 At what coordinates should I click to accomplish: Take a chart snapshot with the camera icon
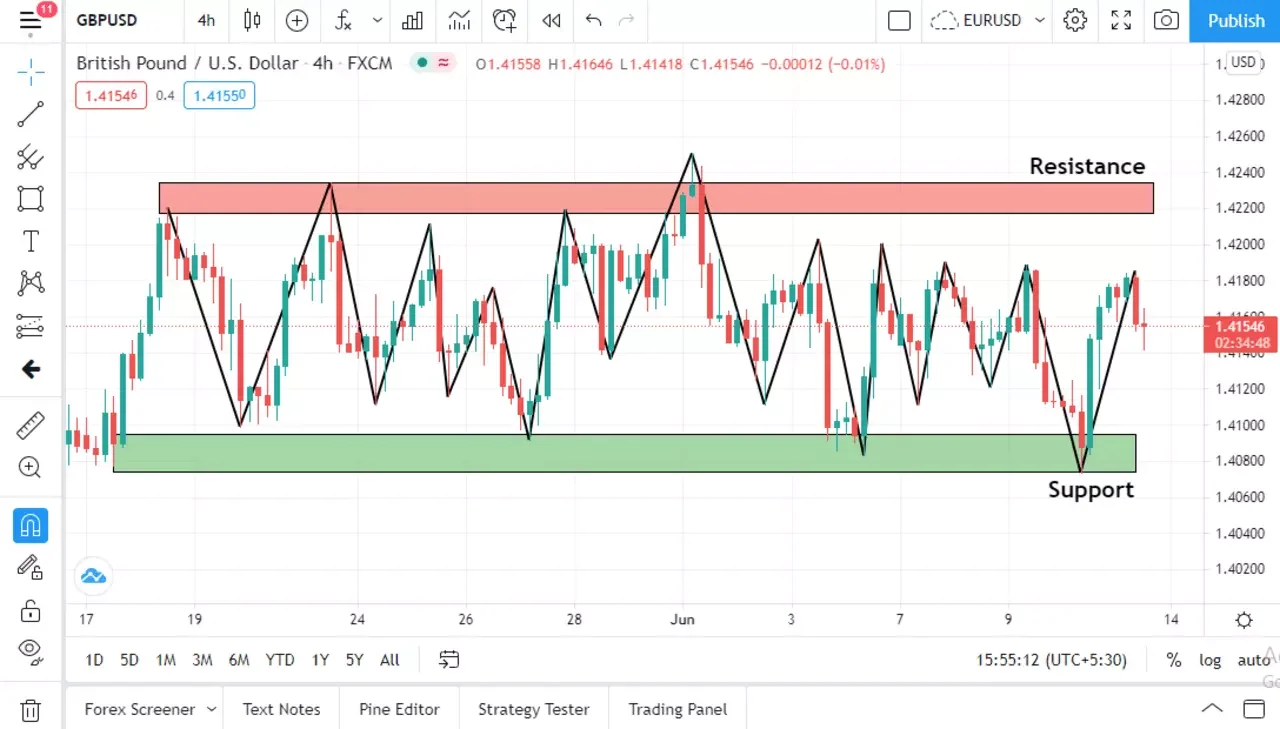pyautogui.click(x=1165, y=20)
